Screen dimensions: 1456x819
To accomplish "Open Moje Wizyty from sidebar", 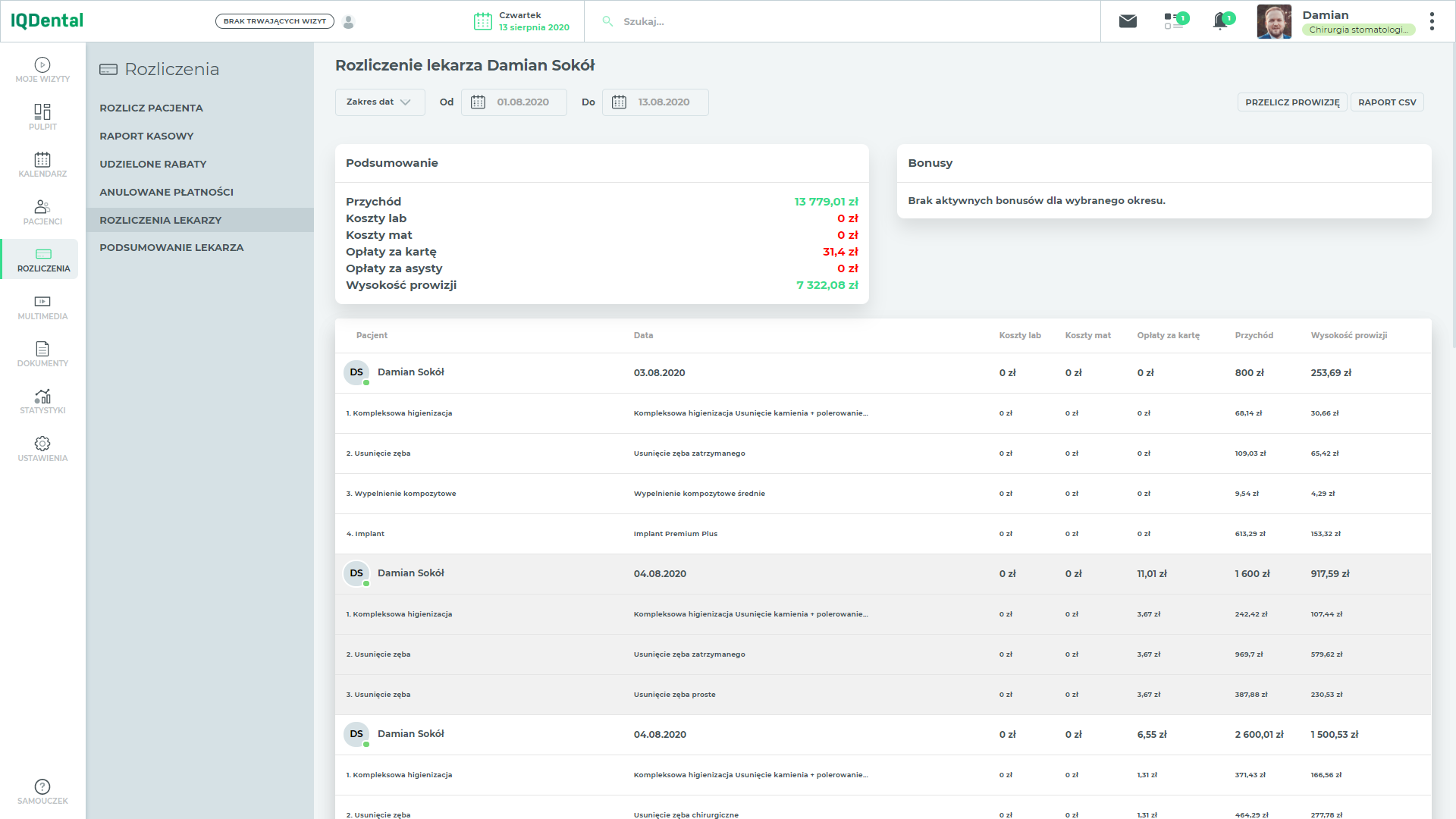I will (42, 70).
